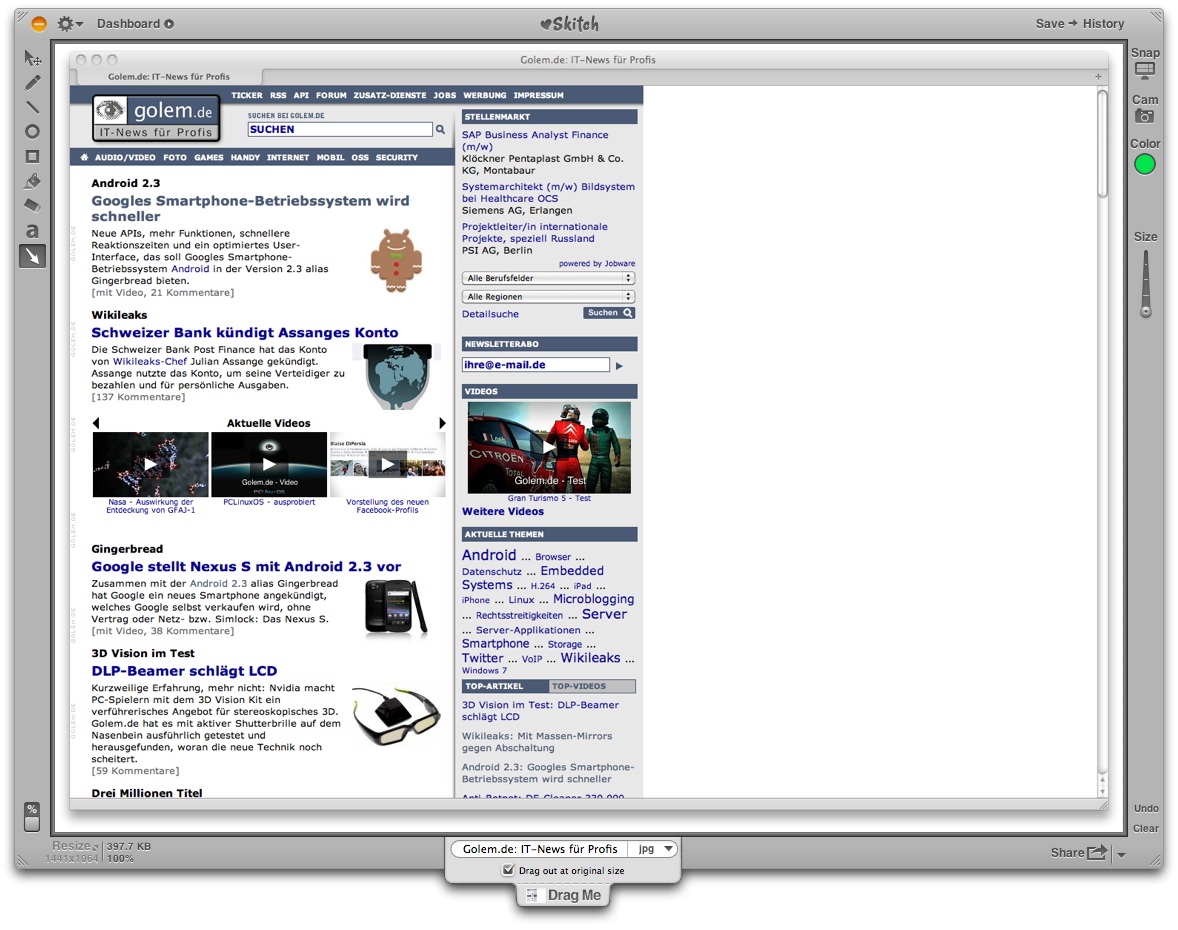Toggle the percent switch in left toolbar

(32, 816)
